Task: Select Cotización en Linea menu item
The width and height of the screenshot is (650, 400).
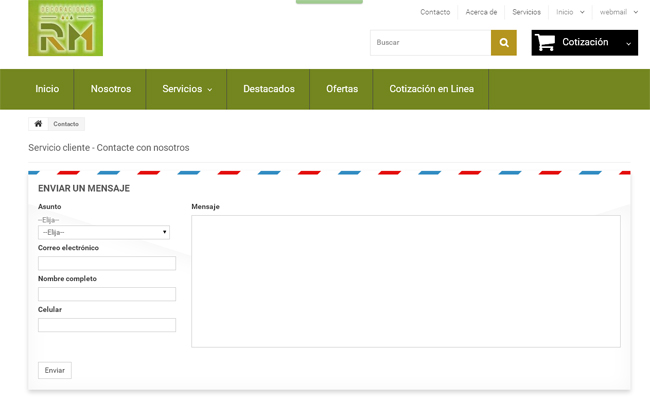Action: 431,89
